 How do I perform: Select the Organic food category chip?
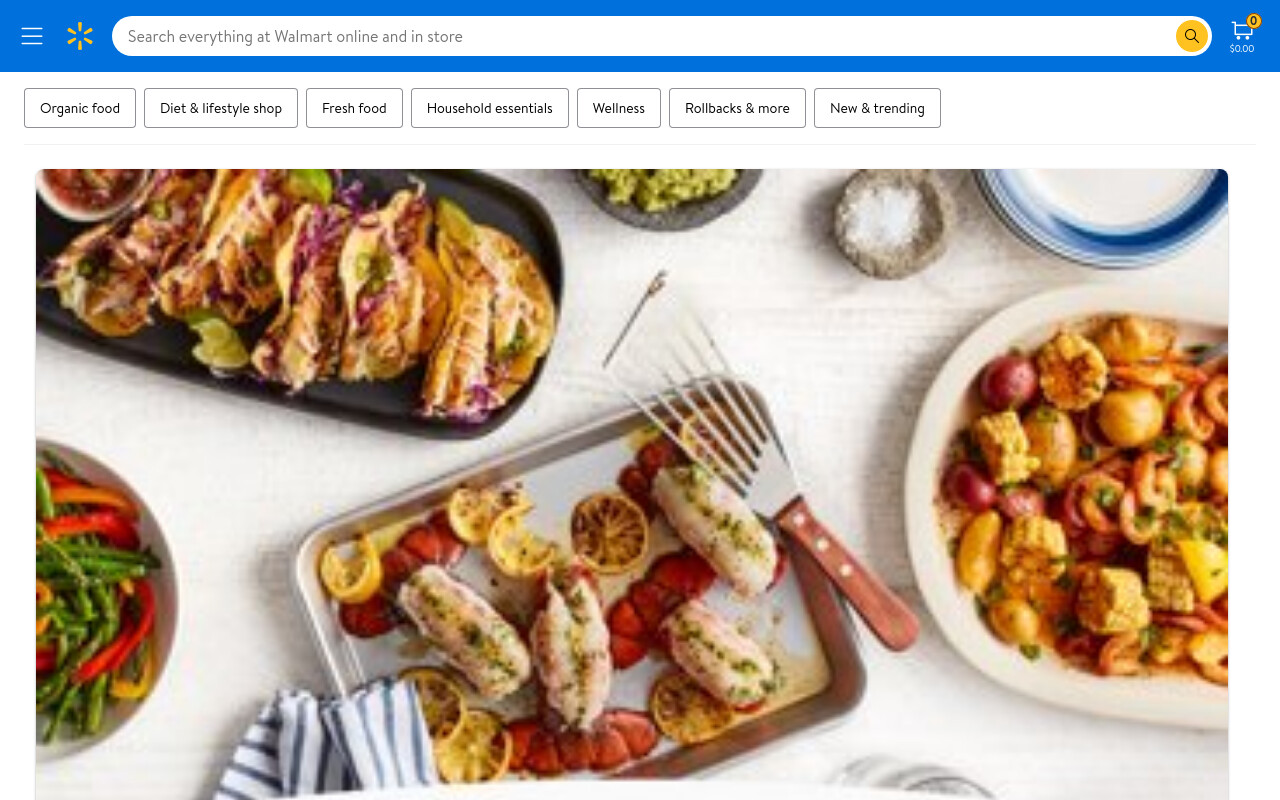pyautogui.click(x=80, y=108)
